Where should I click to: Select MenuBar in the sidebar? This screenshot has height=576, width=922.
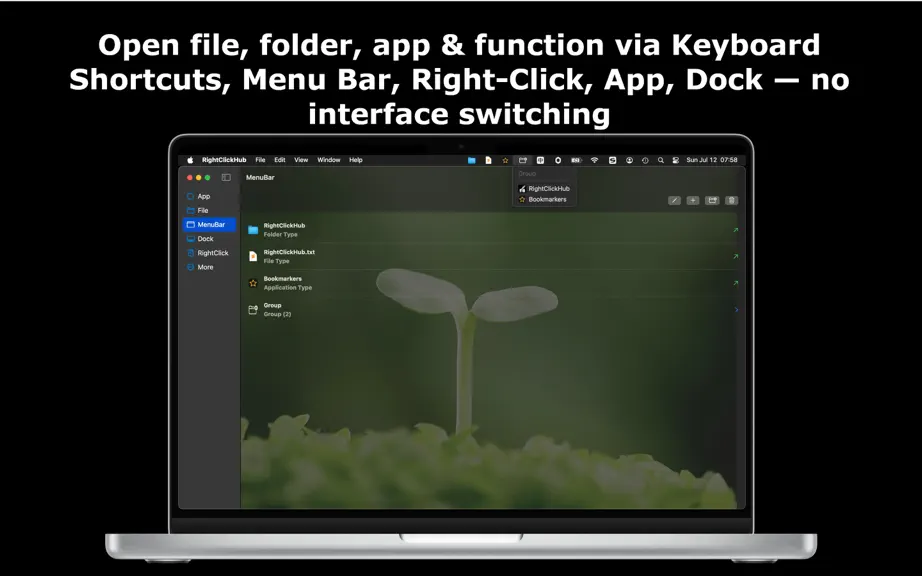[x=209, y=225]
